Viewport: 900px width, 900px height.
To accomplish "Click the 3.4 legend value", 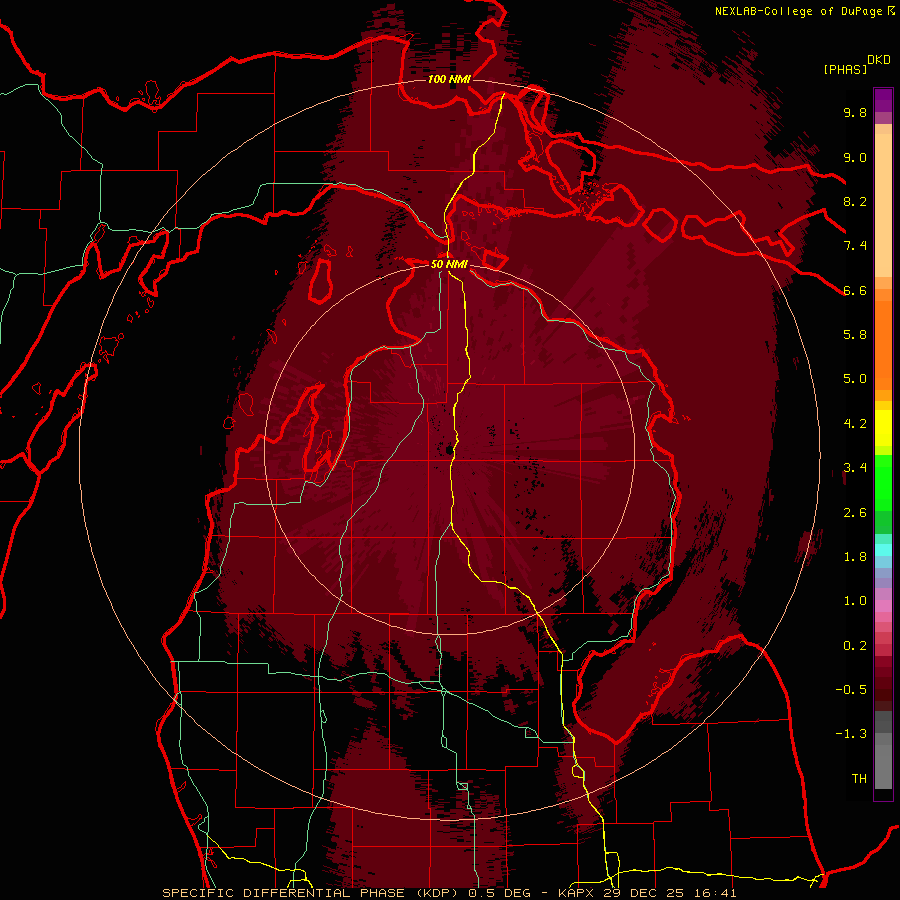I will pos(855,468).
